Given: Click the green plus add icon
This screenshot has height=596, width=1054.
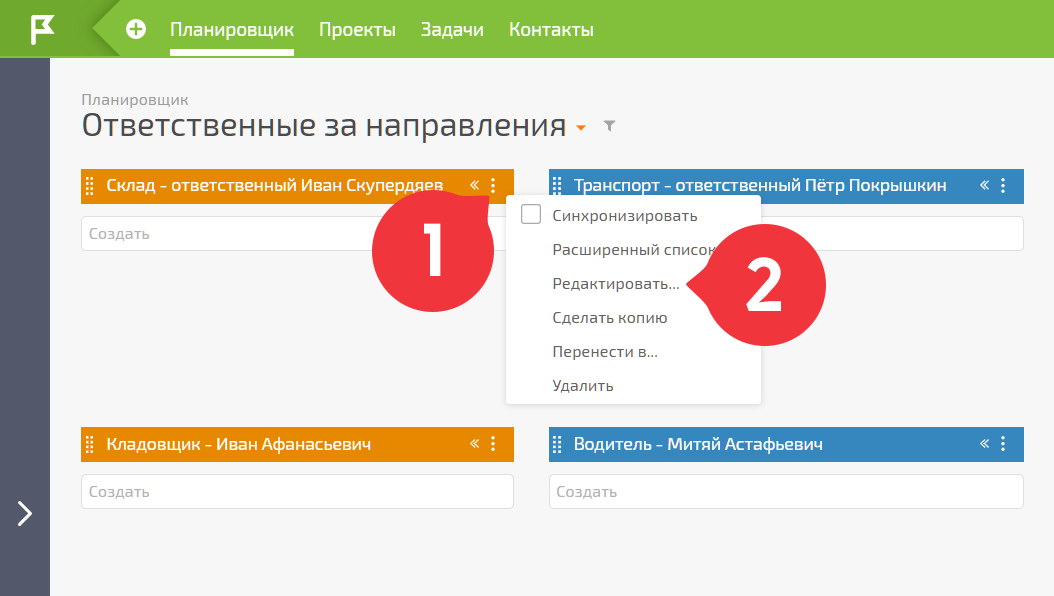Looking at the screenshot, I should tap(136, 29).
